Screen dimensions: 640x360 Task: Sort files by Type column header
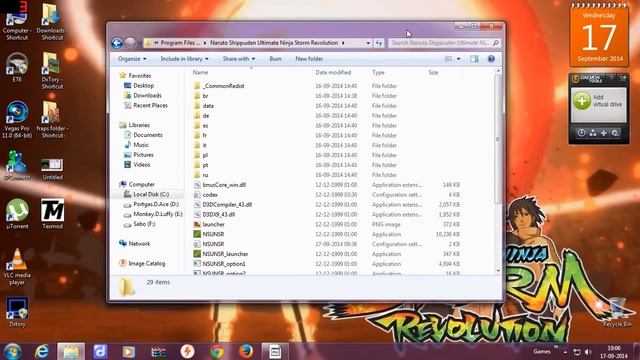378,72
